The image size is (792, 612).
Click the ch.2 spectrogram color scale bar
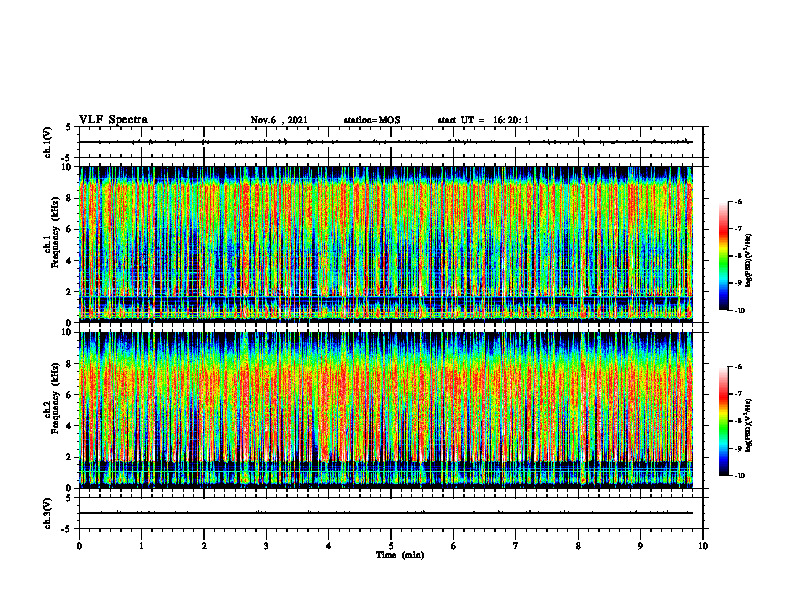(x=723, y=421)
